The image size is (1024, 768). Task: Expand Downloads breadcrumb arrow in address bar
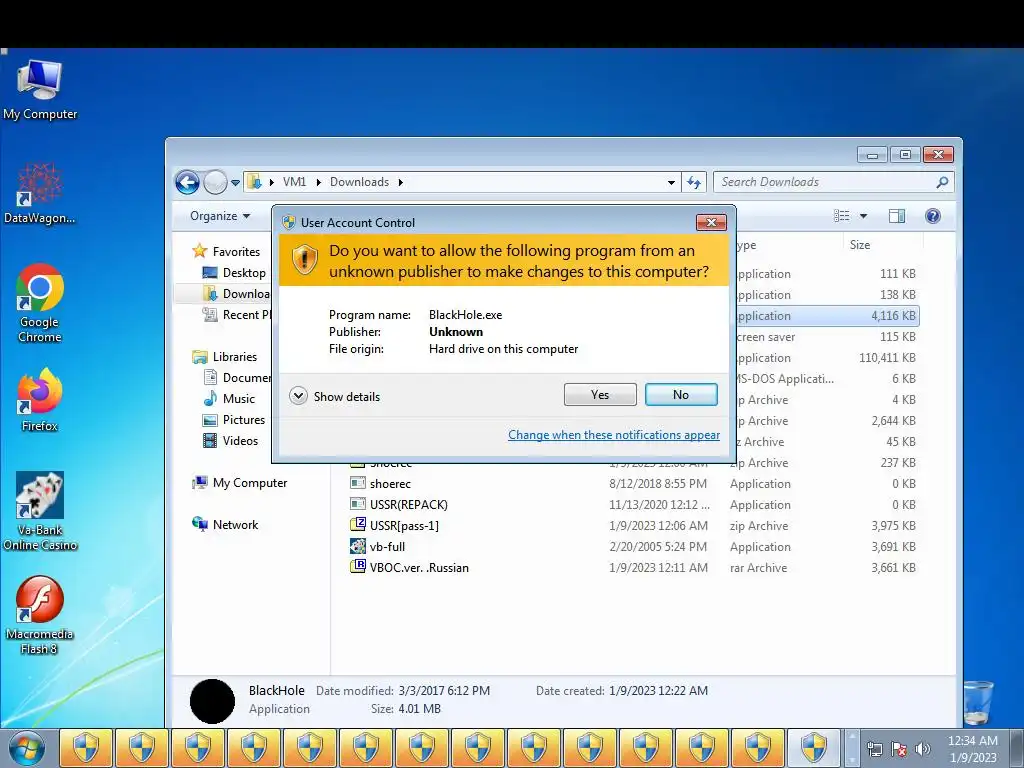(400, 182)
